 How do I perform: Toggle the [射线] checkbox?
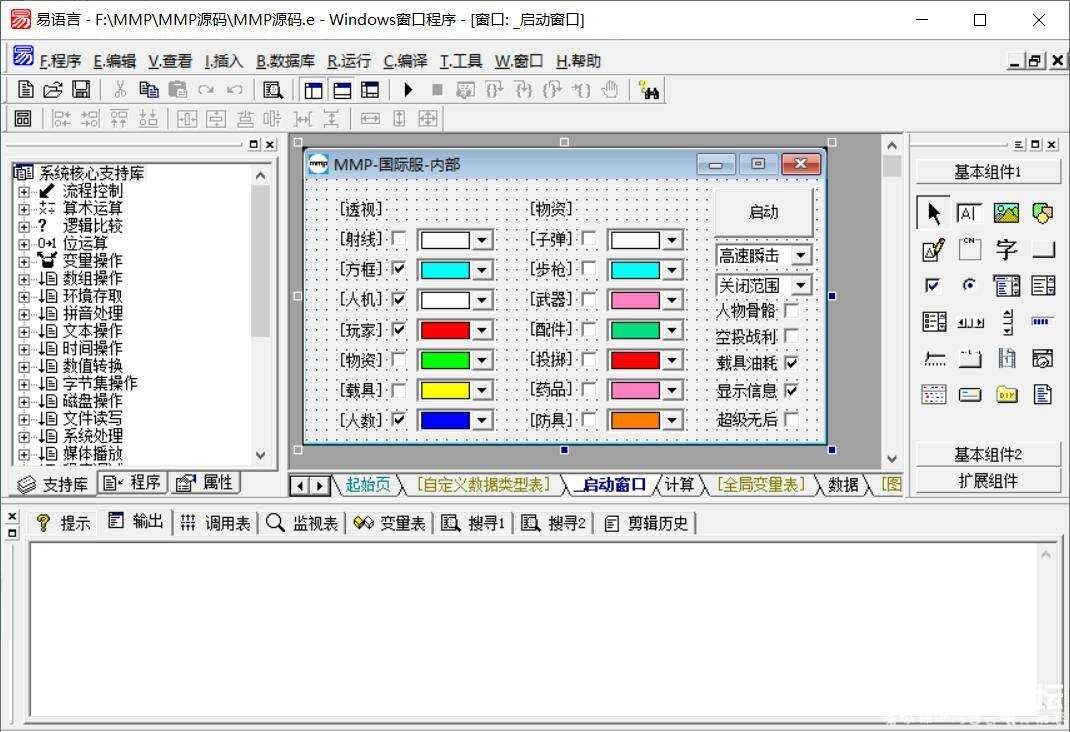[x=399, y=239]
